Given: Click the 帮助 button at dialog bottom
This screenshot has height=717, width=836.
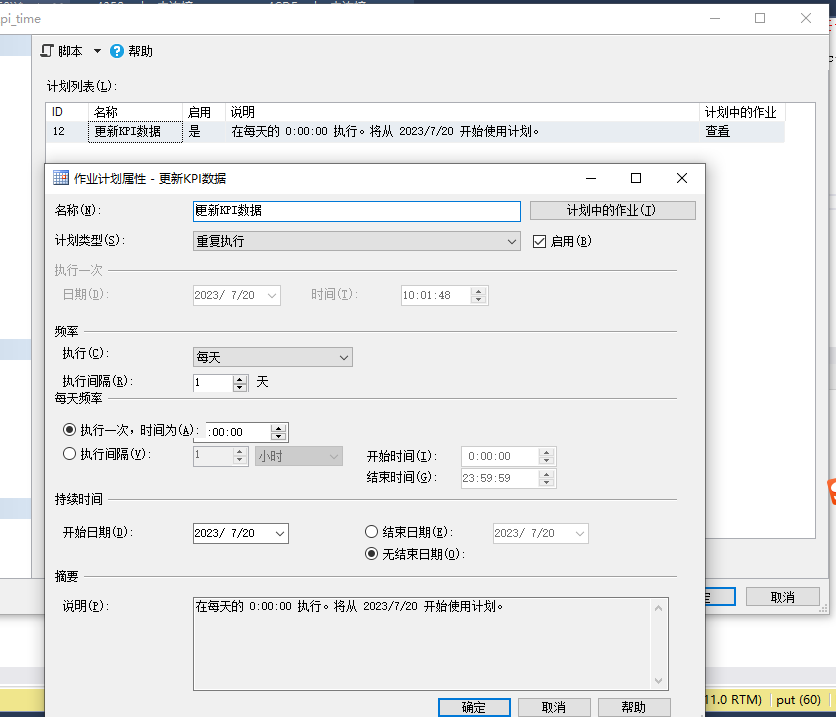Looking at the screenshot, I should click(x=634, y=707).
